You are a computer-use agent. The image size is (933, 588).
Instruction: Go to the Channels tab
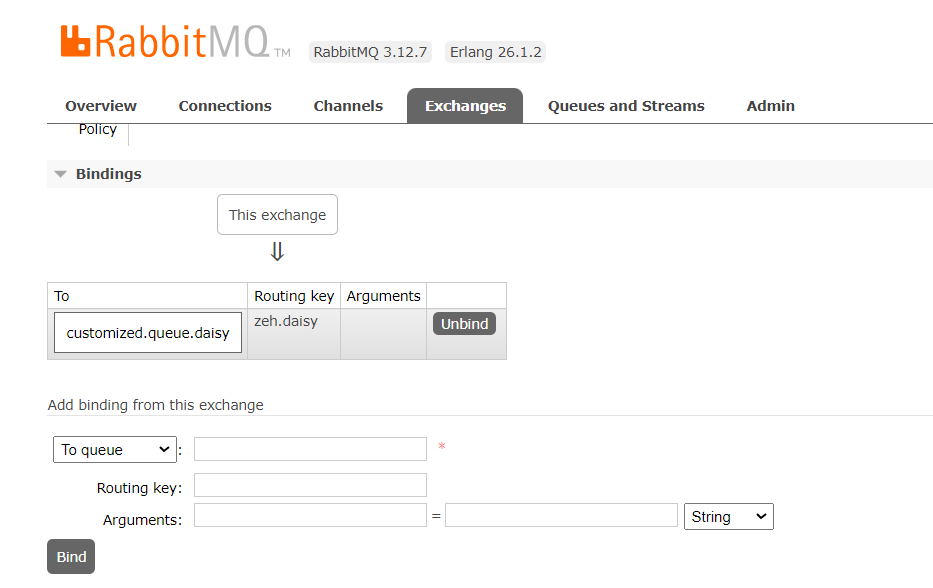pyautogui.click(x=348, y=106)
